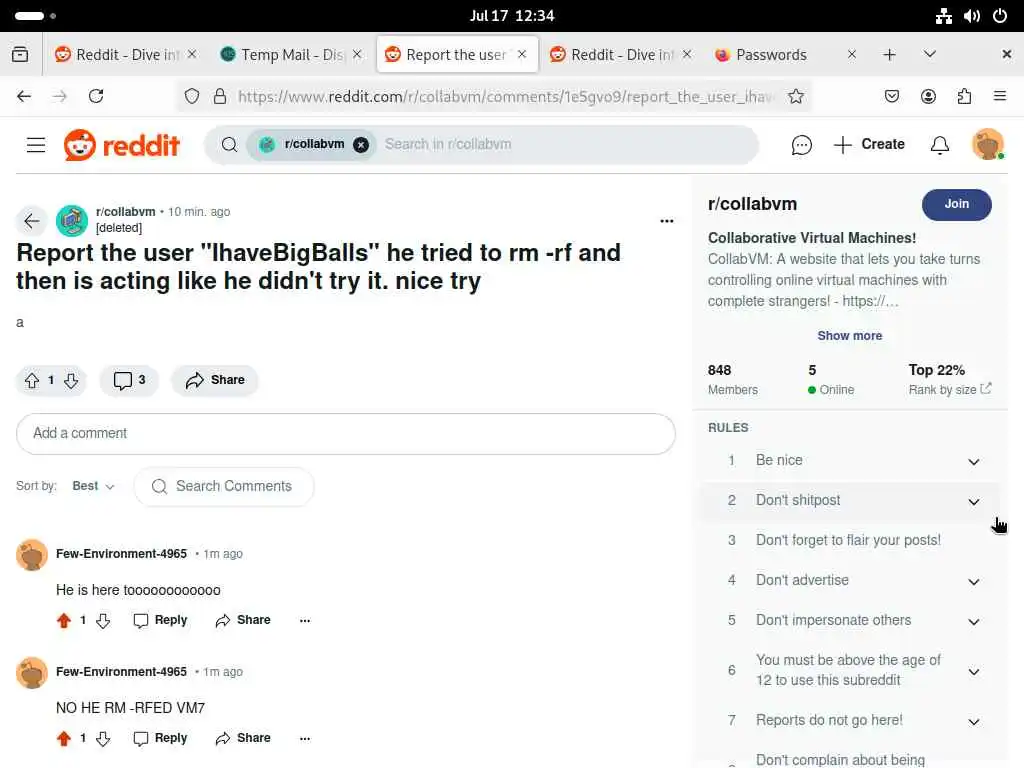Open the post's three-dot options menu
Viewport: 1024px width, 768px height.
pyautogui.click(x=666, y=221)
